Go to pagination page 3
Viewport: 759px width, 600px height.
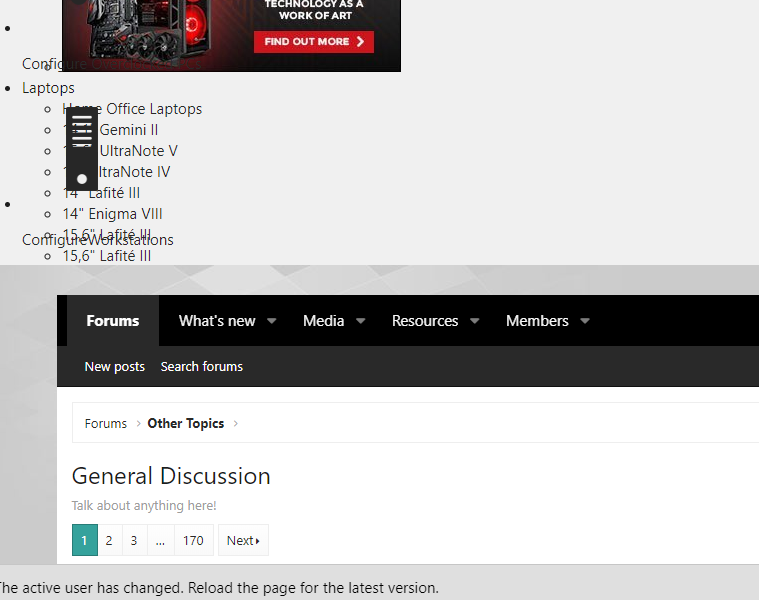pyautogui.click(x=134, y=540)
